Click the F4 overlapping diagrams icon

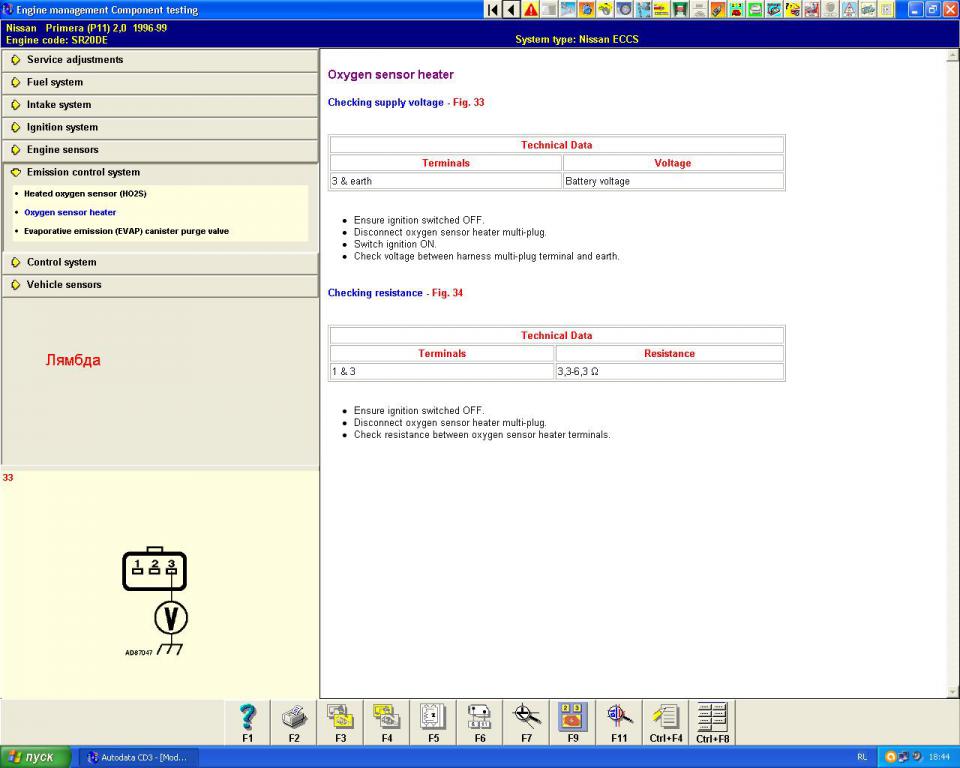click(x=387, y=723)
